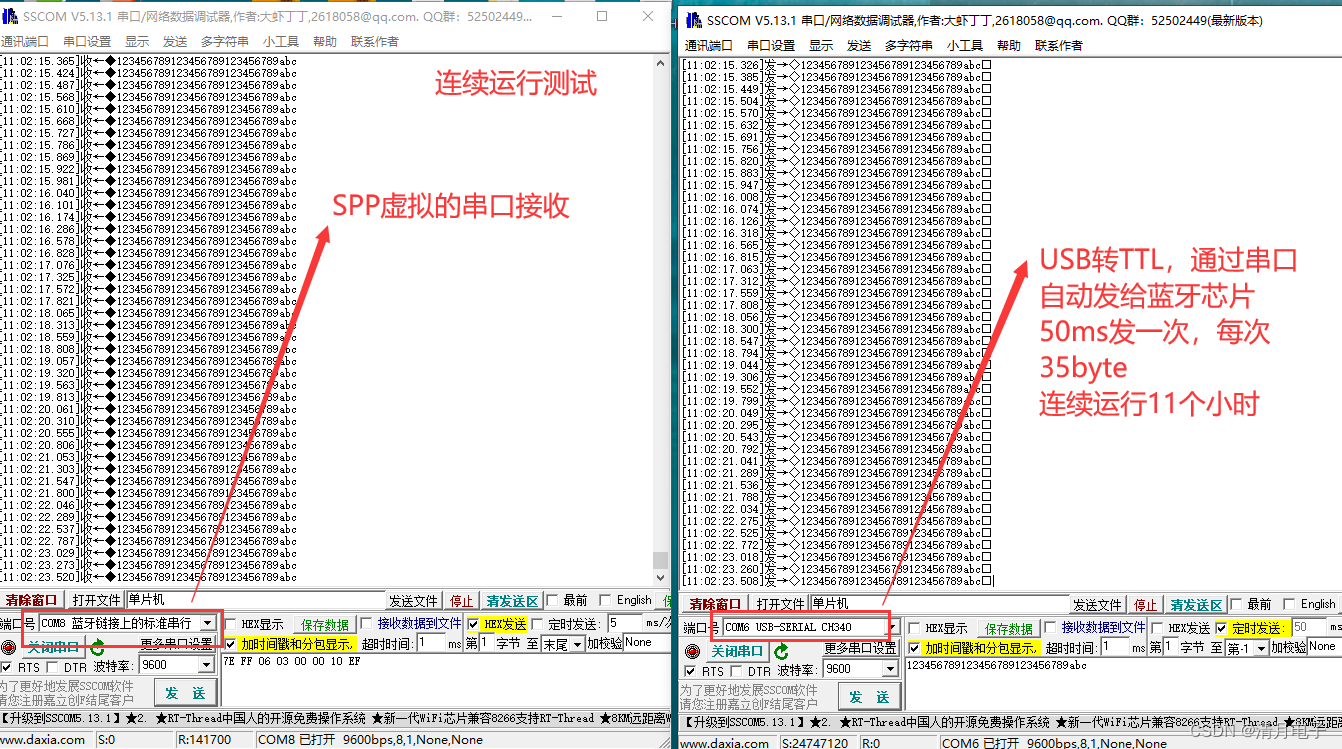The image size is (1342, 749).
Task: Click red port status indicator in COM6 window
Action: pos(692,651)
